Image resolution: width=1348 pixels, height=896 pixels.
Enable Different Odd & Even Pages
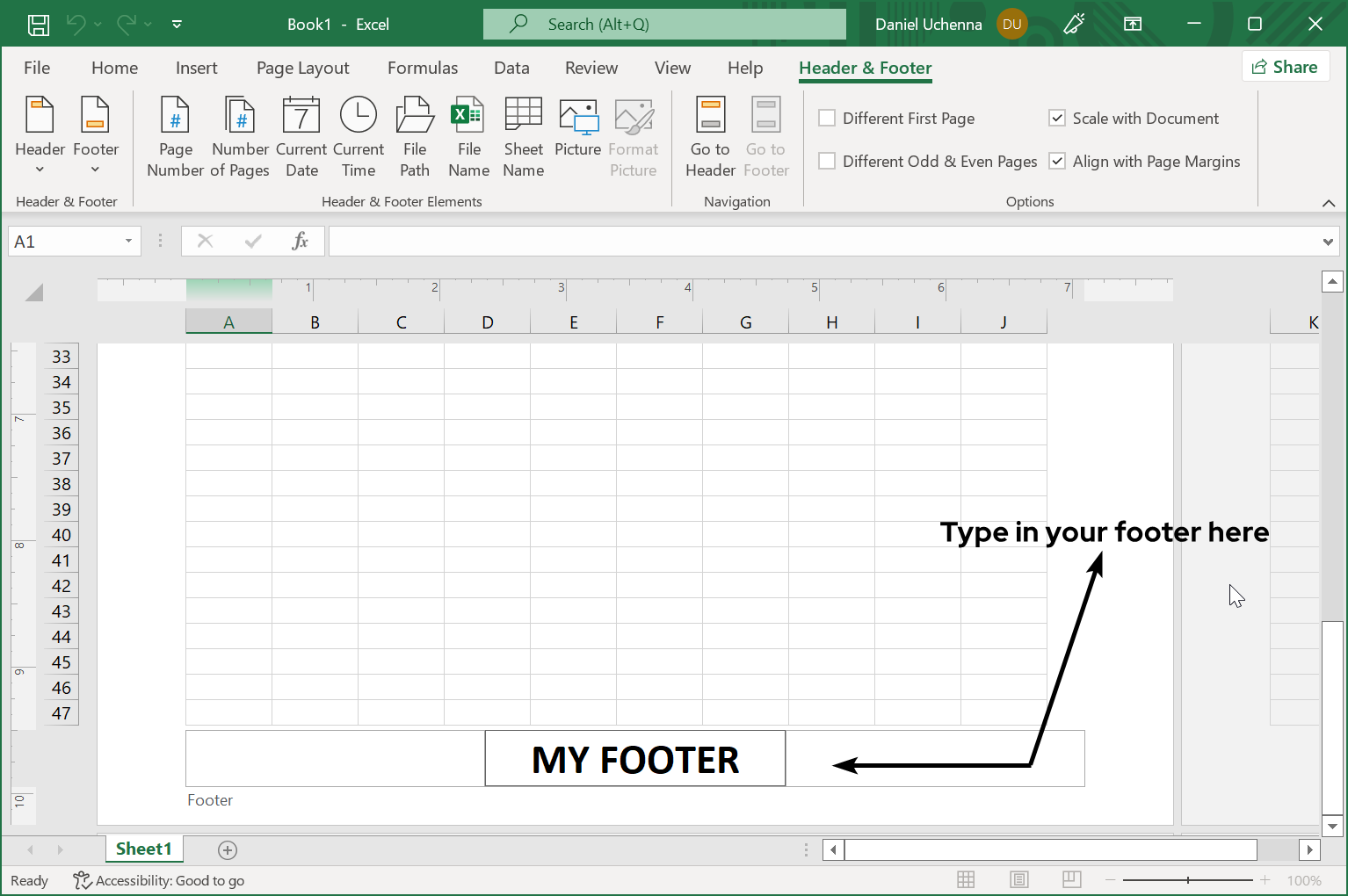pos(827,162)
